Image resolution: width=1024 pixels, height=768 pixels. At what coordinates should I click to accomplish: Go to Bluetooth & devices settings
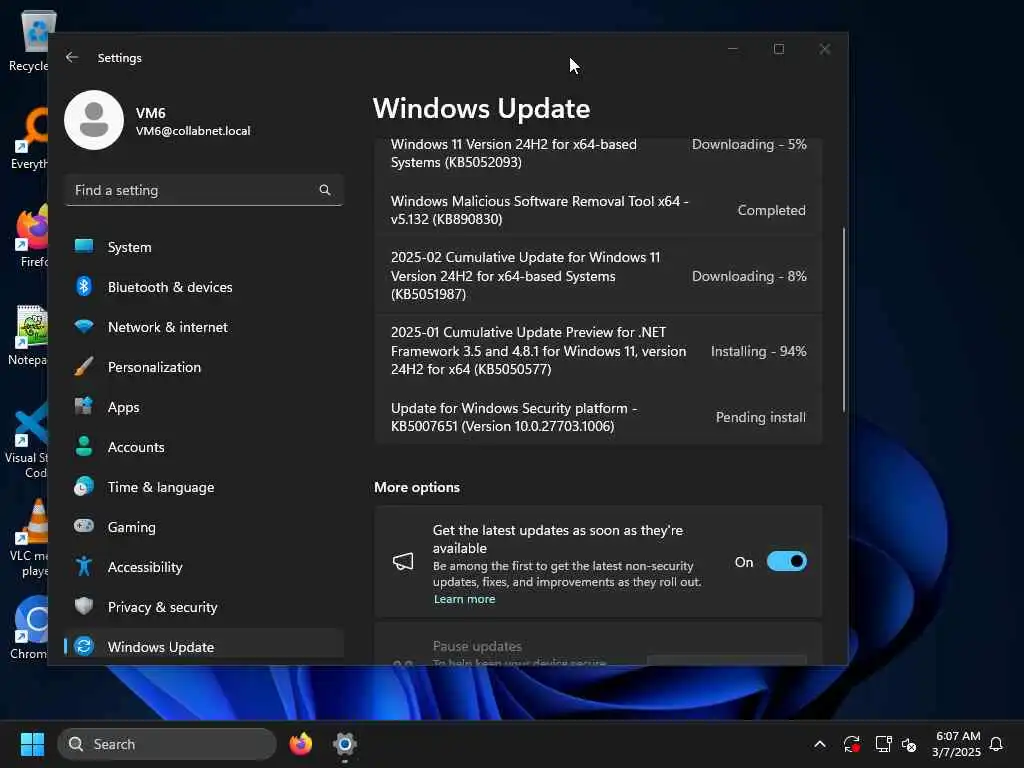tap(204, 287)
